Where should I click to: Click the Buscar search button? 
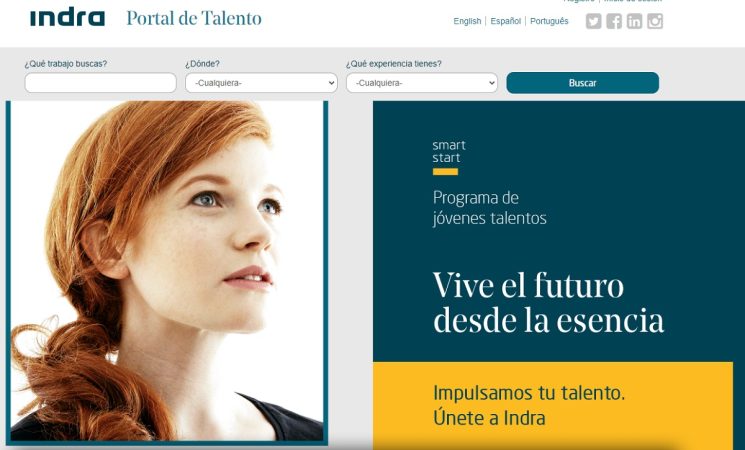583,83
